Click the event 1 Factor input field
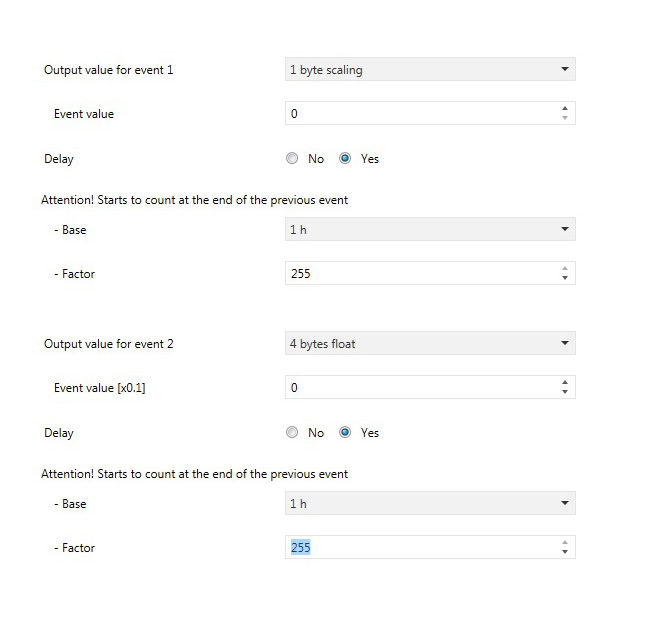This screenshot has height=625, width=650. (x=420, y=274)
